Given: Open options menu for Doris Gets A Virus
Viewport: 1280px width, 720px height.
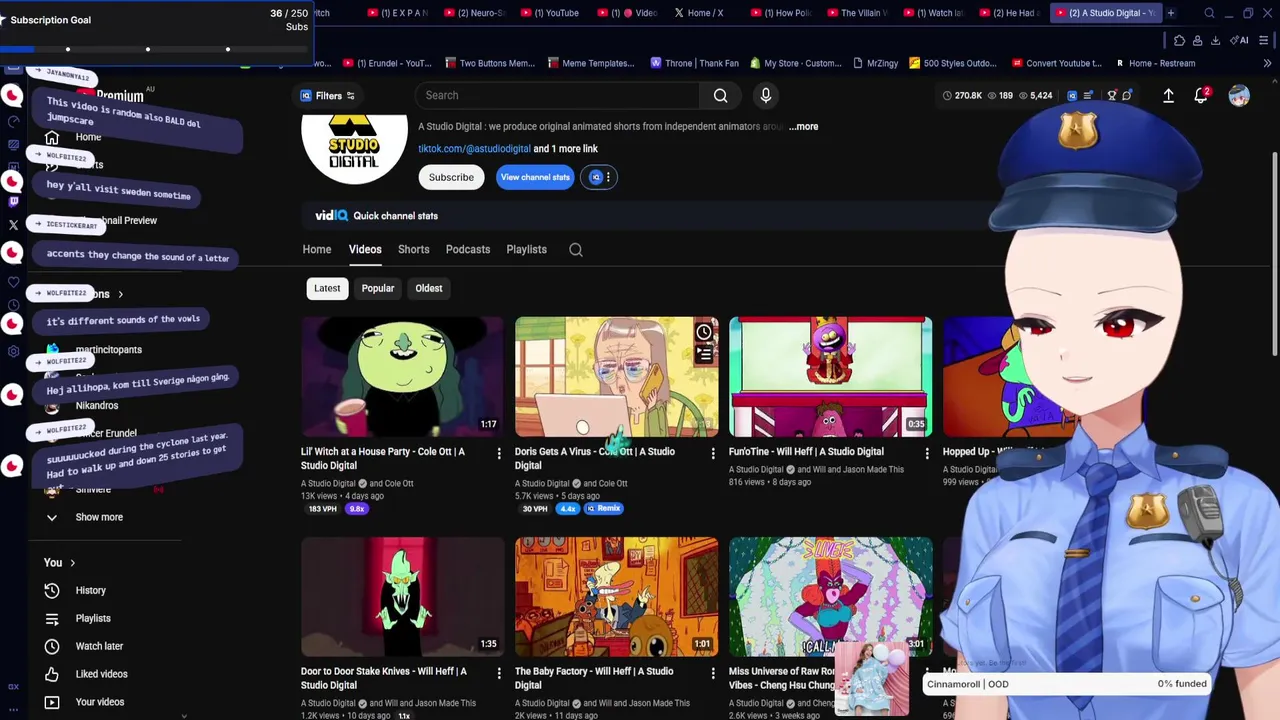Looking at the screenshot, I should (713, 454).
